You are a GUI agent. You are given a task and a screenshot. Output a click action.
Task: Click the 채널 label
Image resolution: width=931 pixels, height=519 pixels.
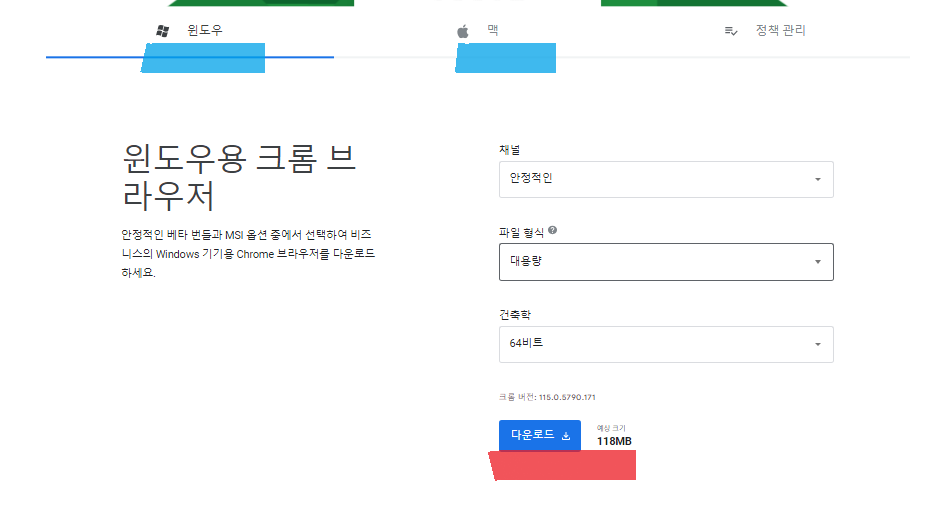pyautogui.click(x=509, y=150)
